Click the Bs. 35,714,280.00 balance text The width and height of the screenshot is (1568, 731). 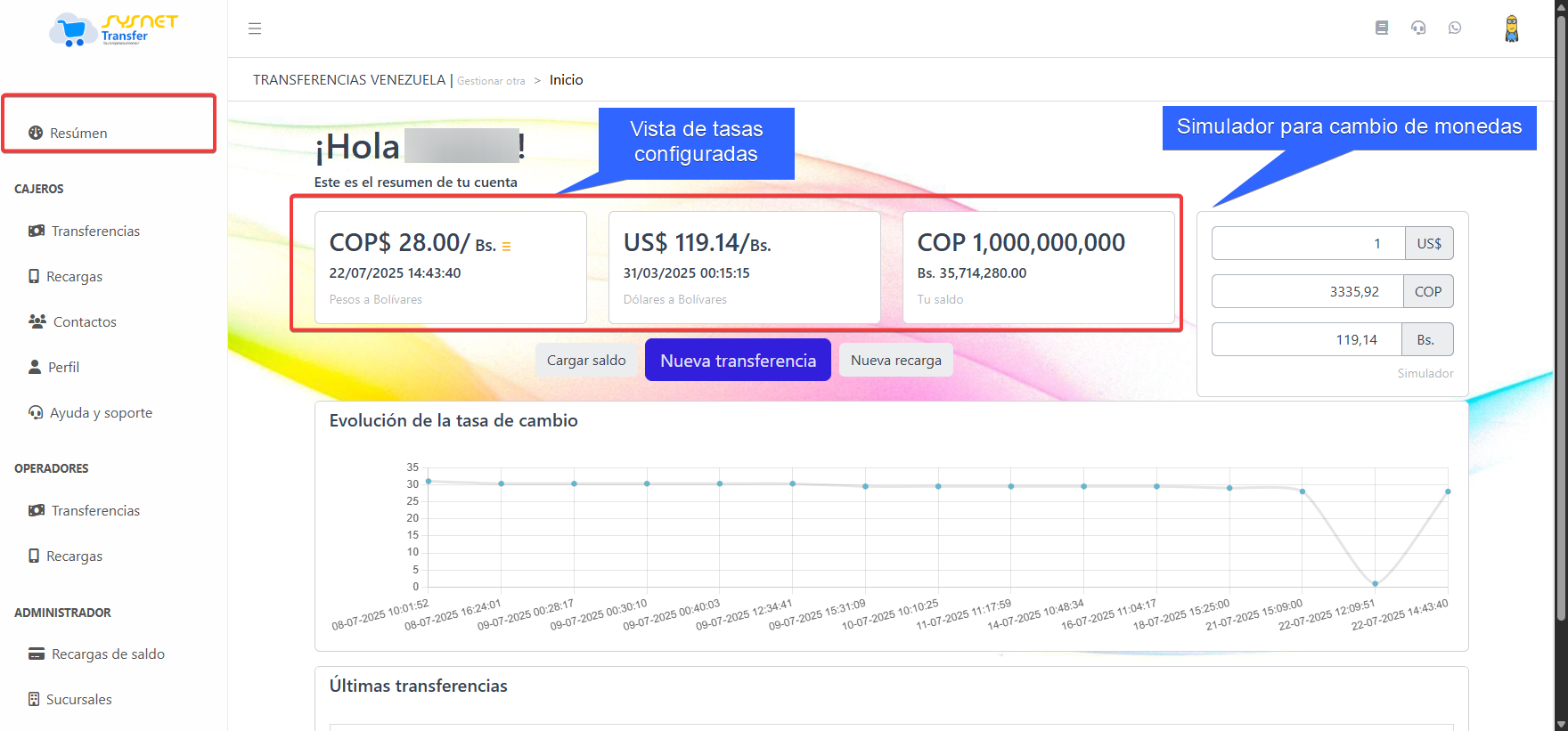coord(972,273)
